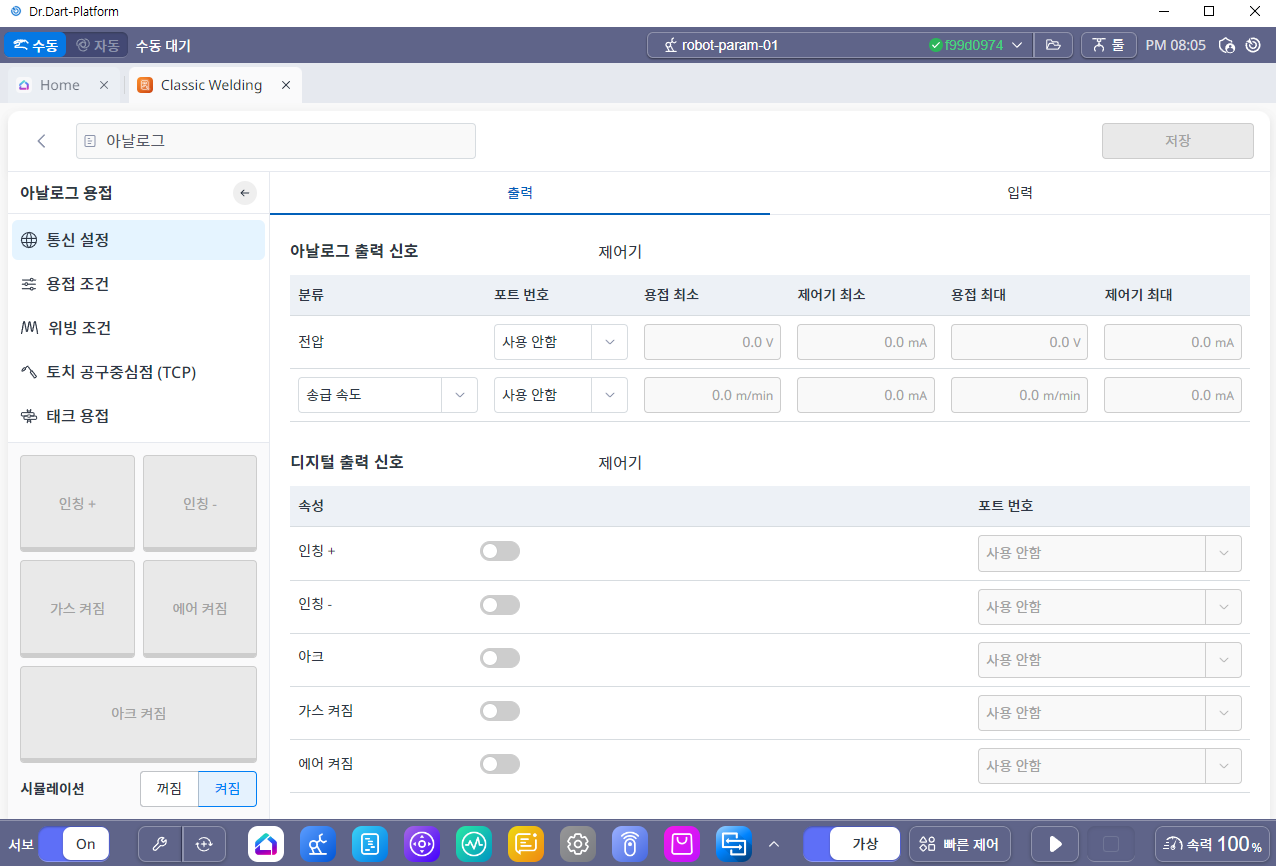The image size is (1276, 866).
Task: Toggle the 인칭 + digital output switch
Action: coord(500,551)
